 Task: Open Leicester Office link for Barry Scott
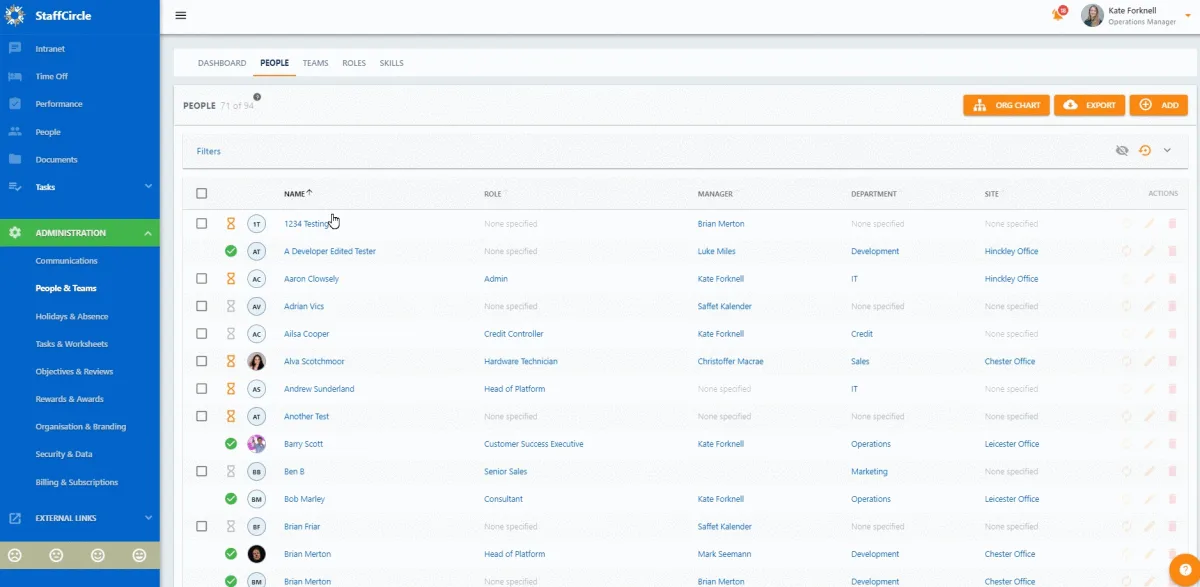coord(1012,444)
